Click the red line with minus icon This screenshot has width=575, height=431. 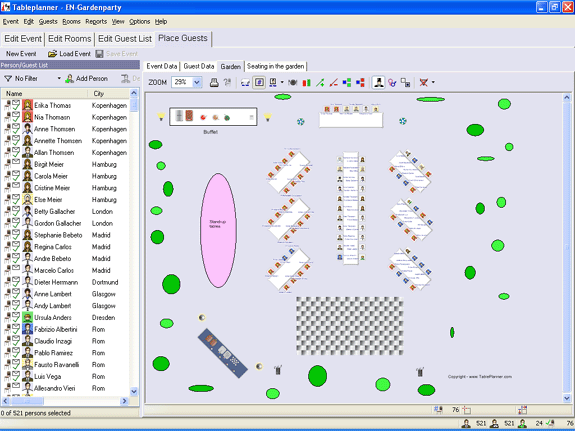333,83
